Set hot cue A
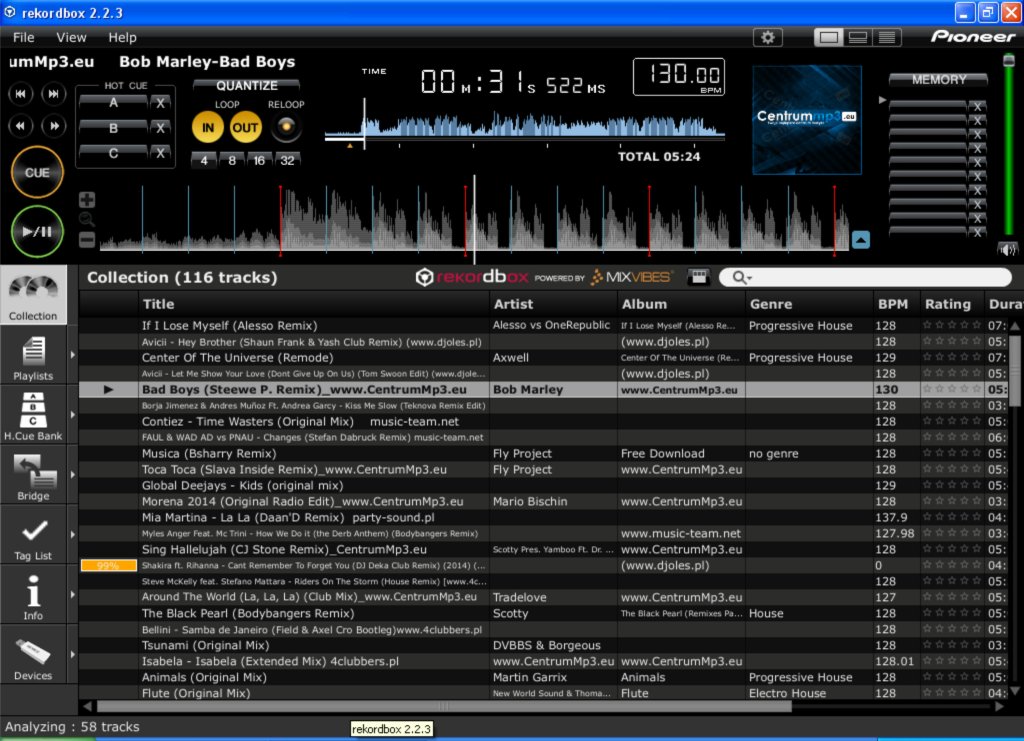 [x=113, y=102]
